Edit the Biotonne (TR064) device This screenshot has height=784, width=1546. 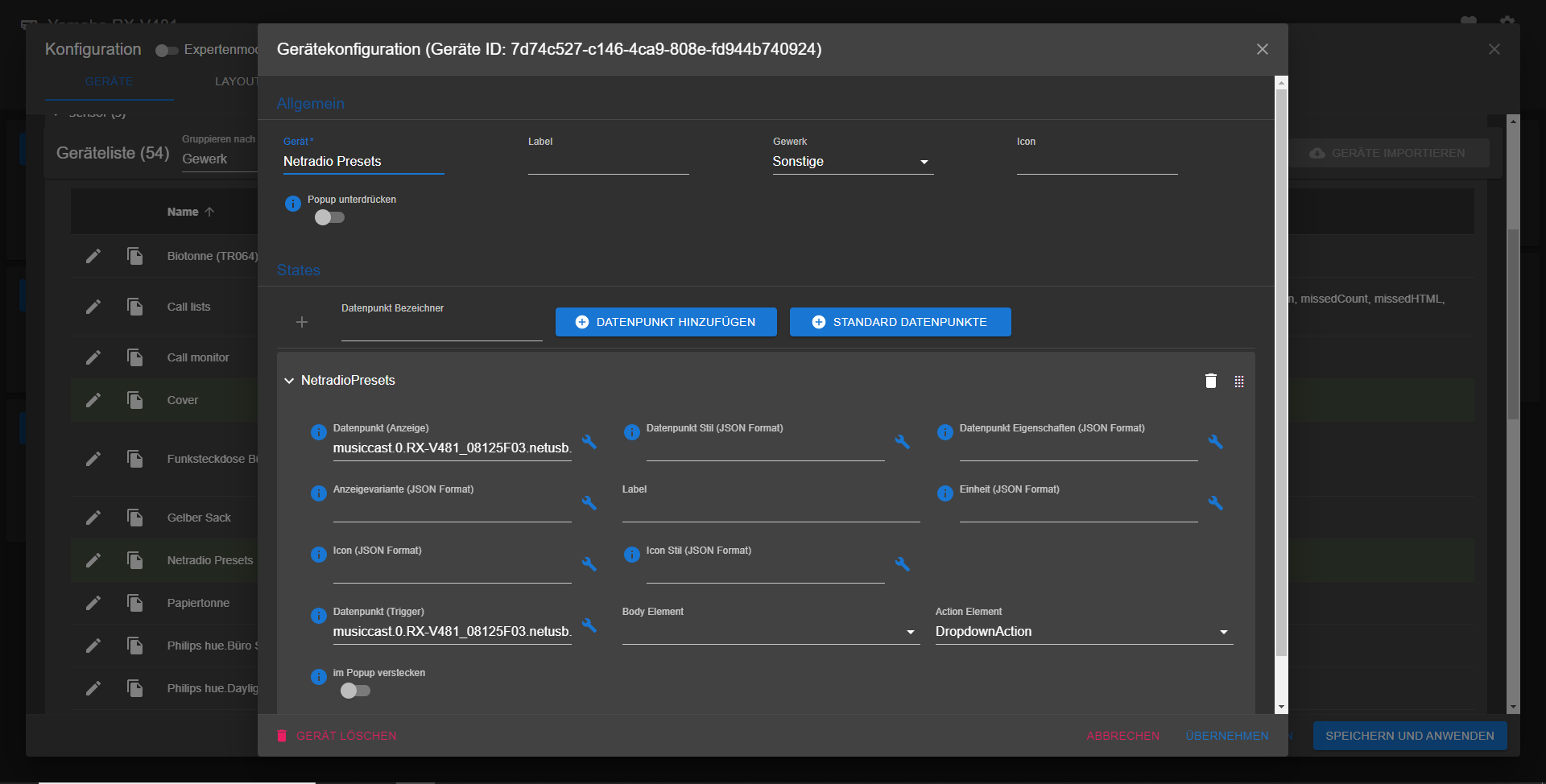[x=93, y=256]
